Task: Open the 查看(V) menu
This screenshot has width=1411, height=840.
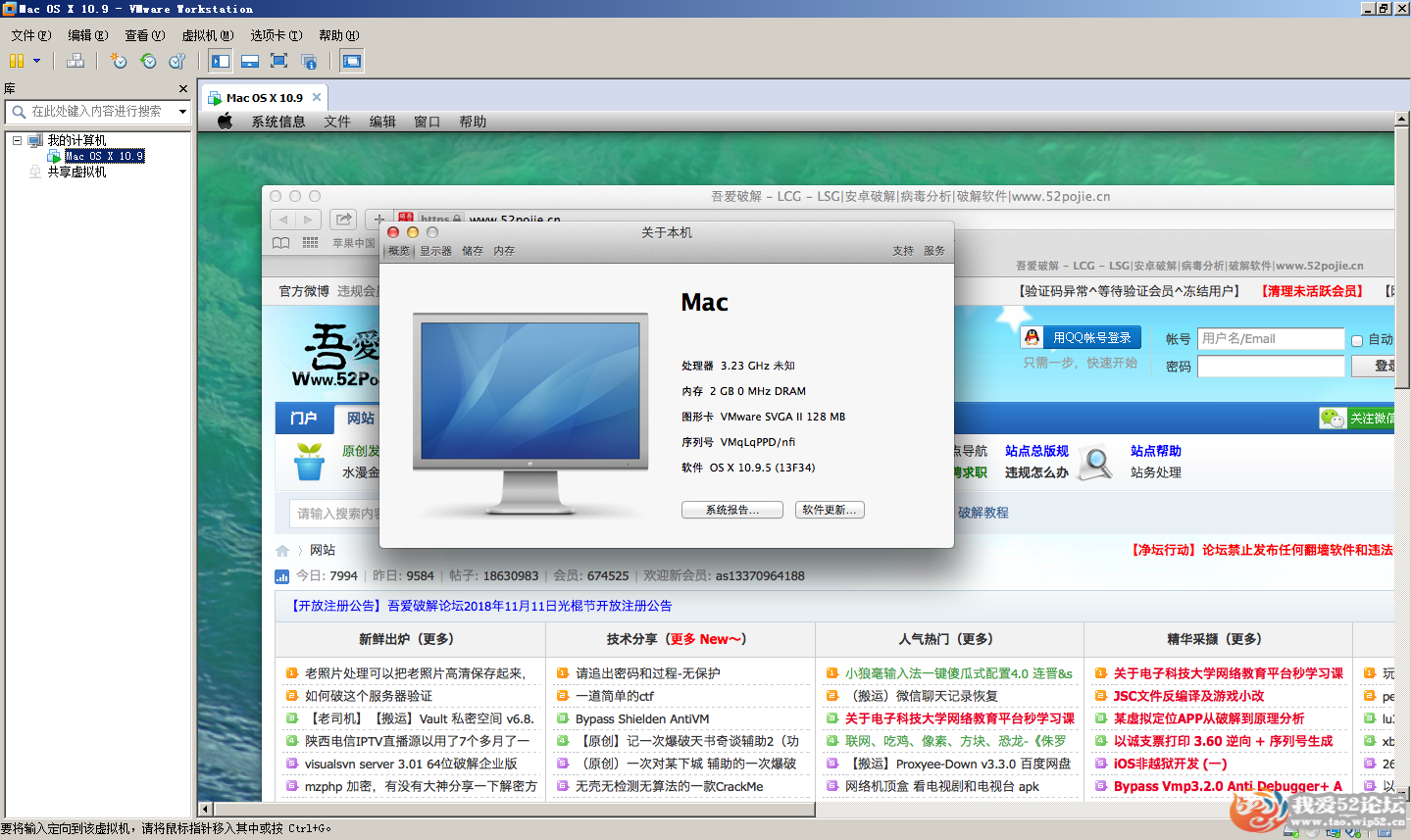Action: click(x=144, y=35)
